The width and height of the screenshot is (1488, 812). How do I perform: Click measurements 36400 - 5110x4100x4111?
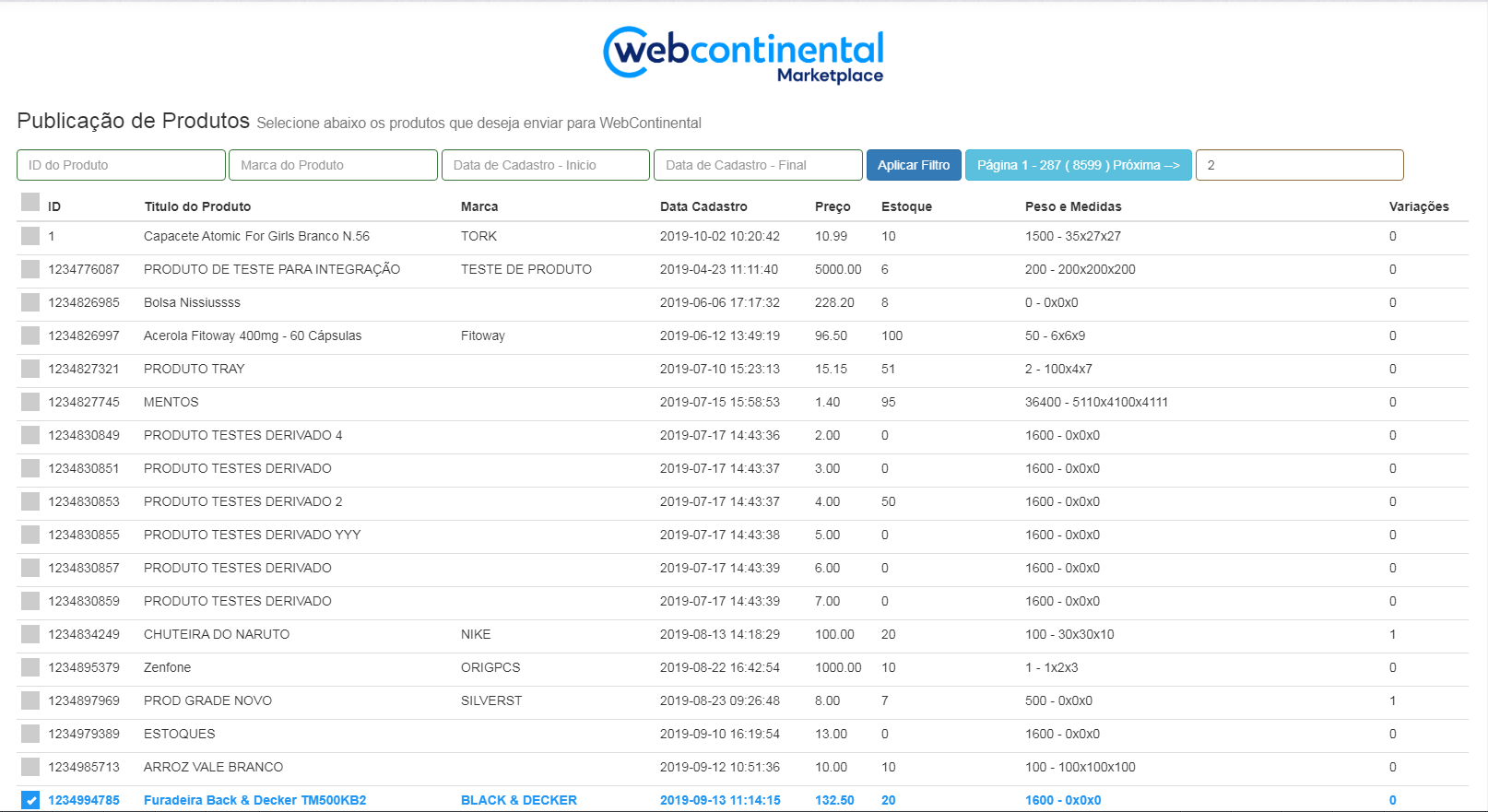click(x=1096, y=402)
